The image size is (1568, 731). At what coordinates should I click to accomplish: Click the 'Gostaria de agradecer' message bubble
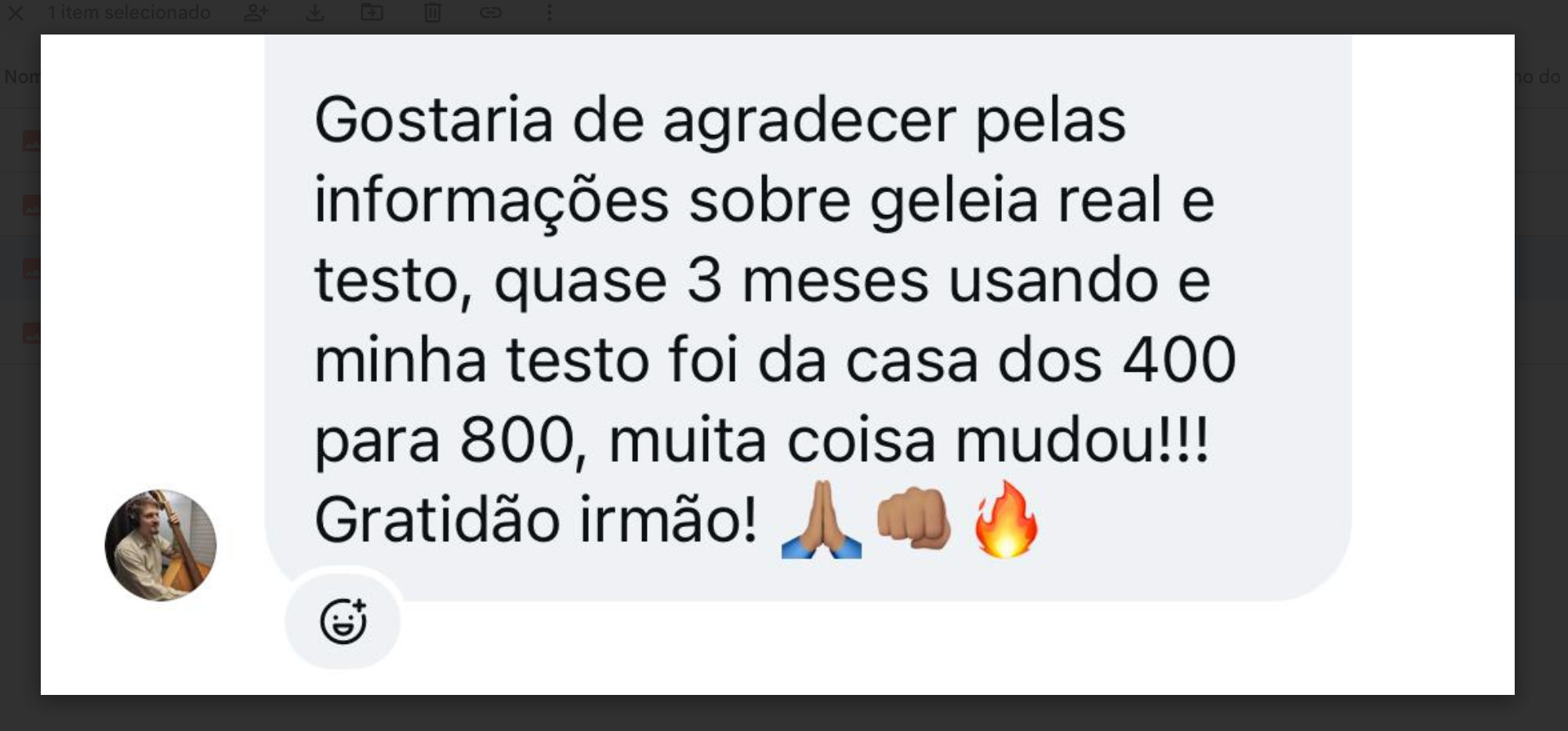(808, 318)
